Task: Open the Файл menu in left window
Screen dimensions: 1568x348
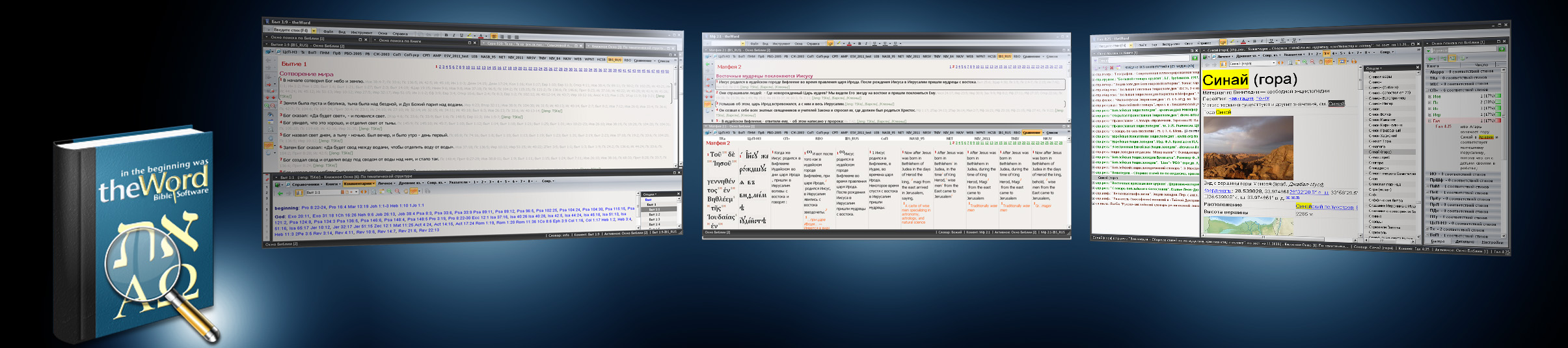Action: click(x=329, y=31)
